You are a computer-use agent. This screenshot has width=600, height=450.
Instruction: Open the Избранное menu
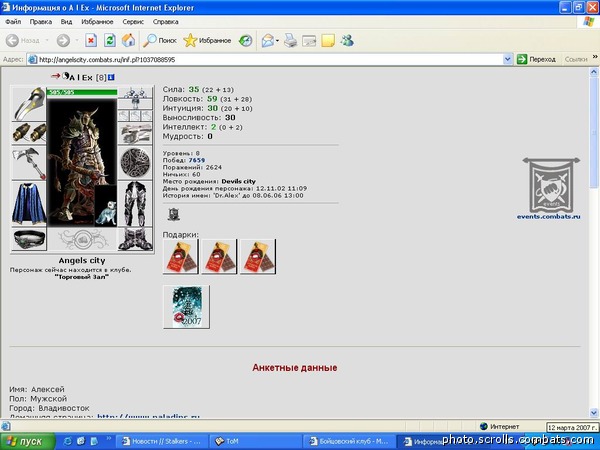click(97, 22)
